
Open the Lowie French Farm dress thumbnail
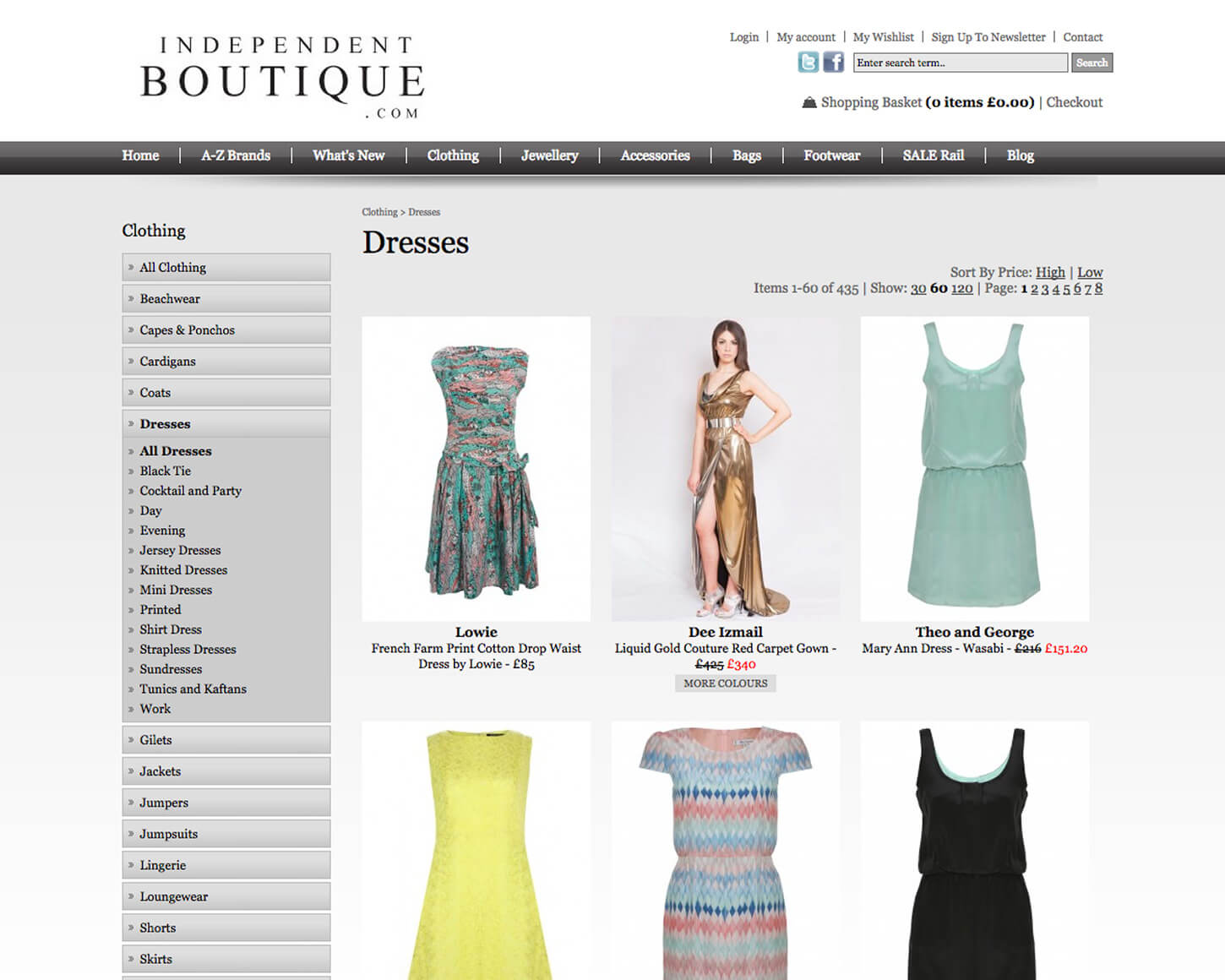coord(476,469)
